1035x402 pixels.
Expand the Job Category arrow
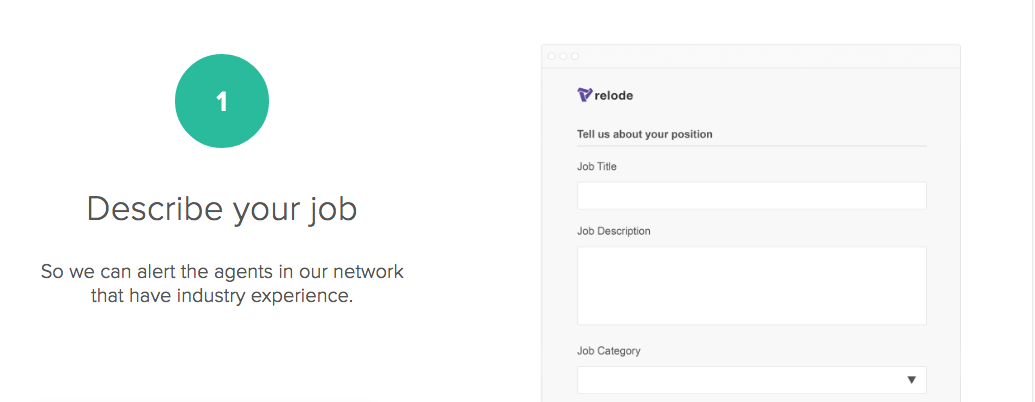(x=912, y=380)
